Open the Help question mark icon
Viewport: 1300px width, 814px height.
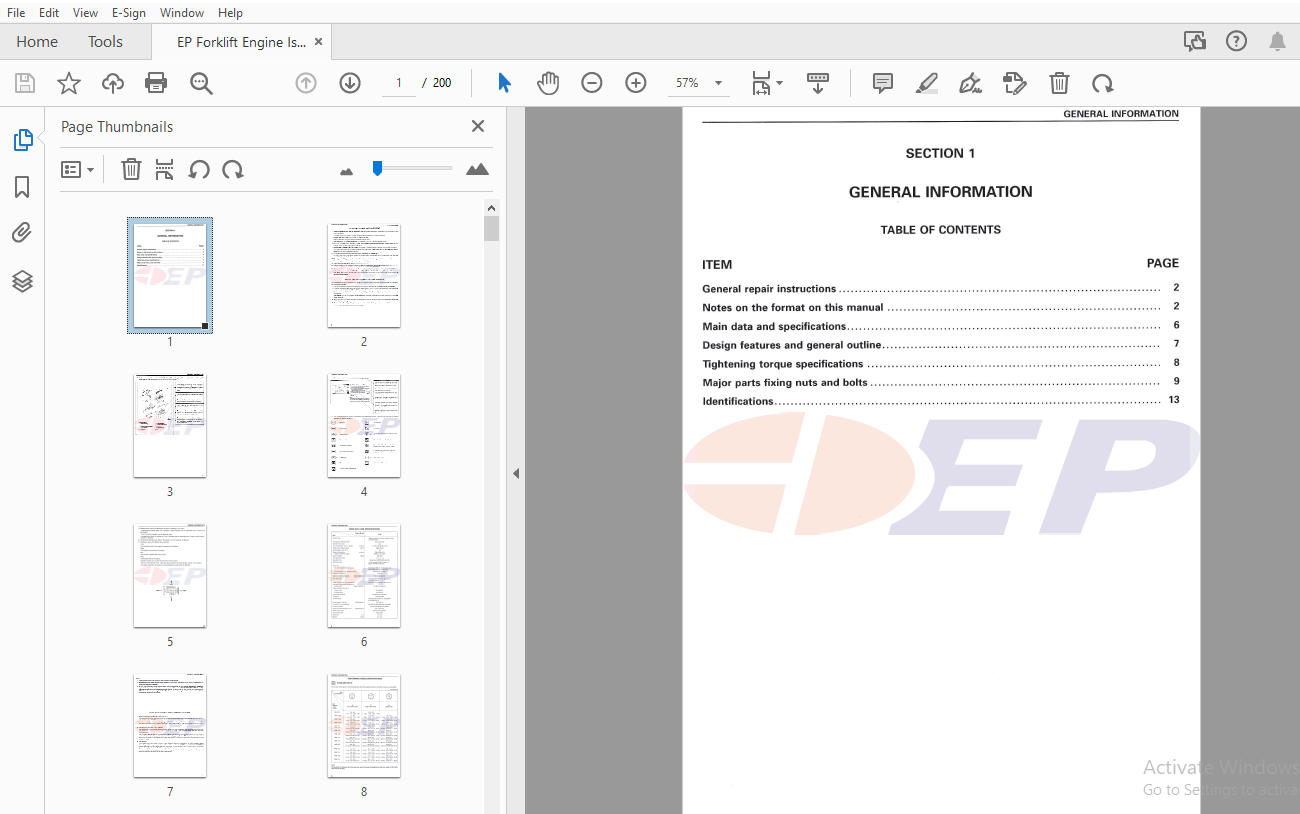pyautogui.click(x=1236, y=41)
